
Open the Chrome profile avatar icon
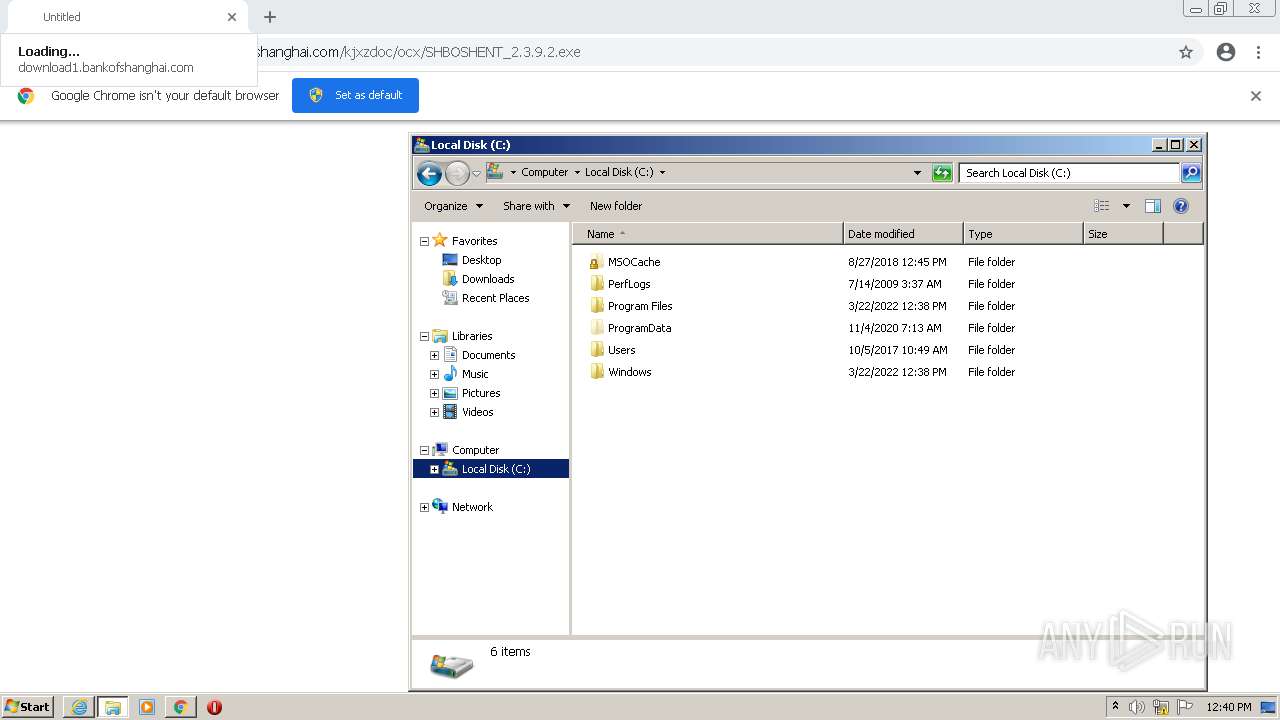pos(1226,52)
